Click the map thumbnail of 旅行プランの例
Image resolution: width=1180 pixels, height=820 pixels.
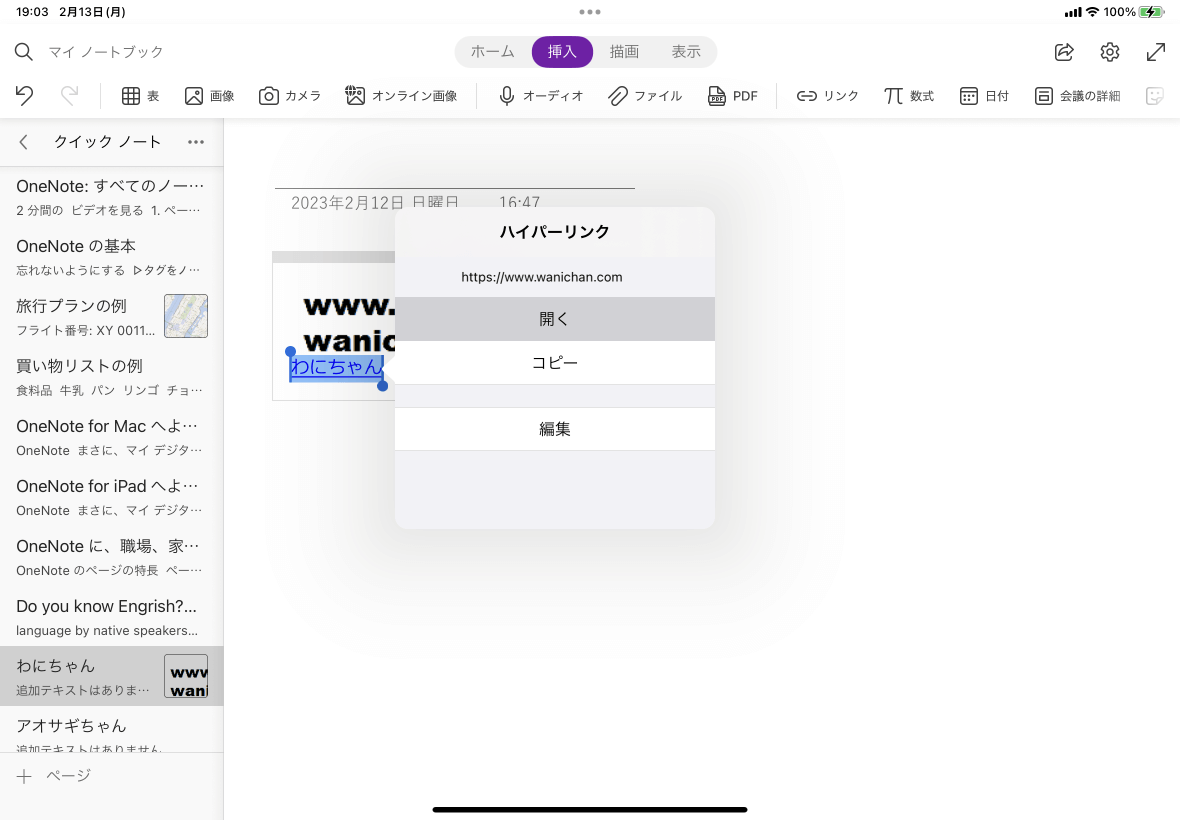point(186,316)
